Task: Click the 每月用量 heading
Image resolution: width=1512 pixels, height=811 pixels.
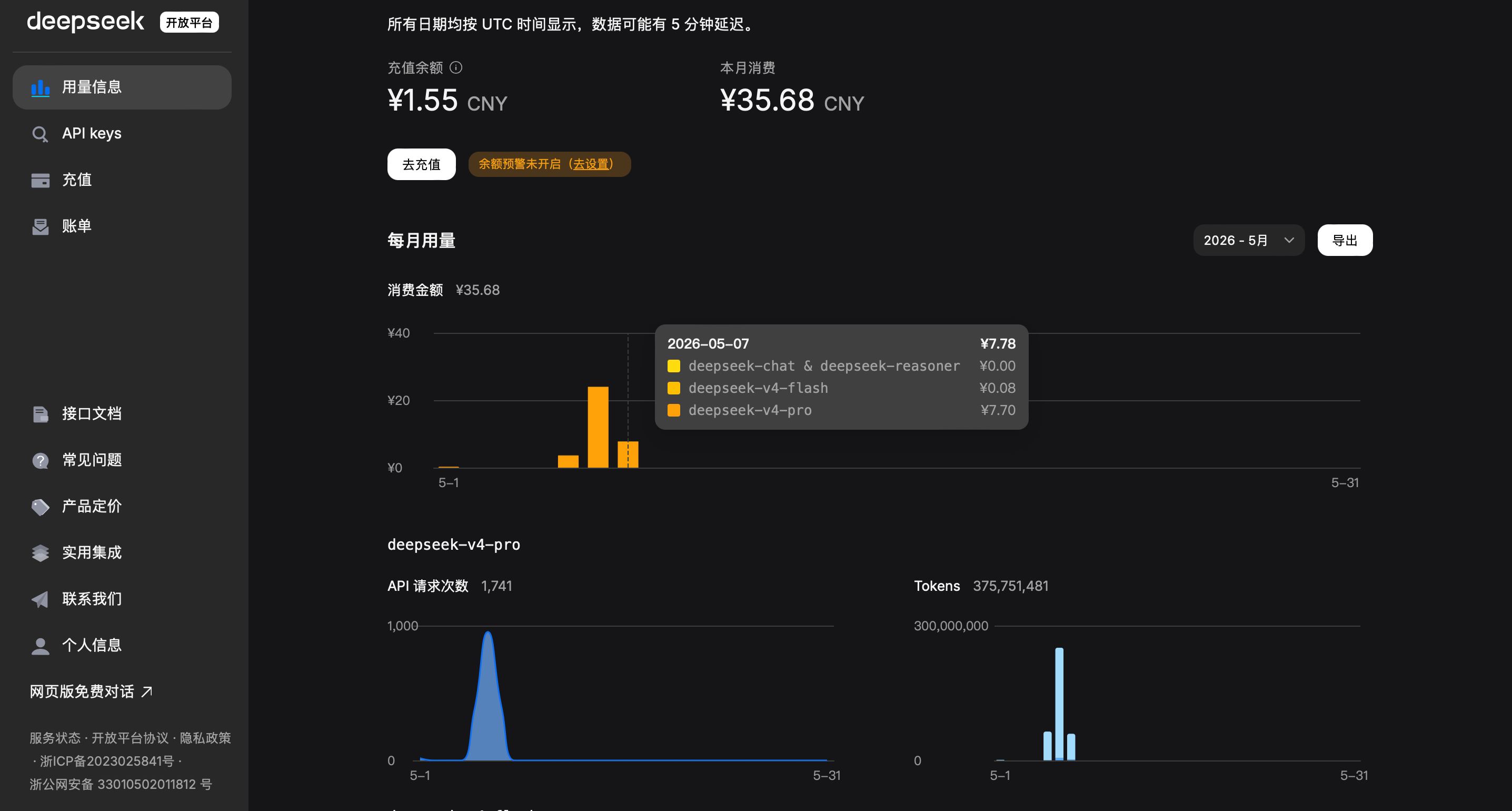Action: pos(422,241)
